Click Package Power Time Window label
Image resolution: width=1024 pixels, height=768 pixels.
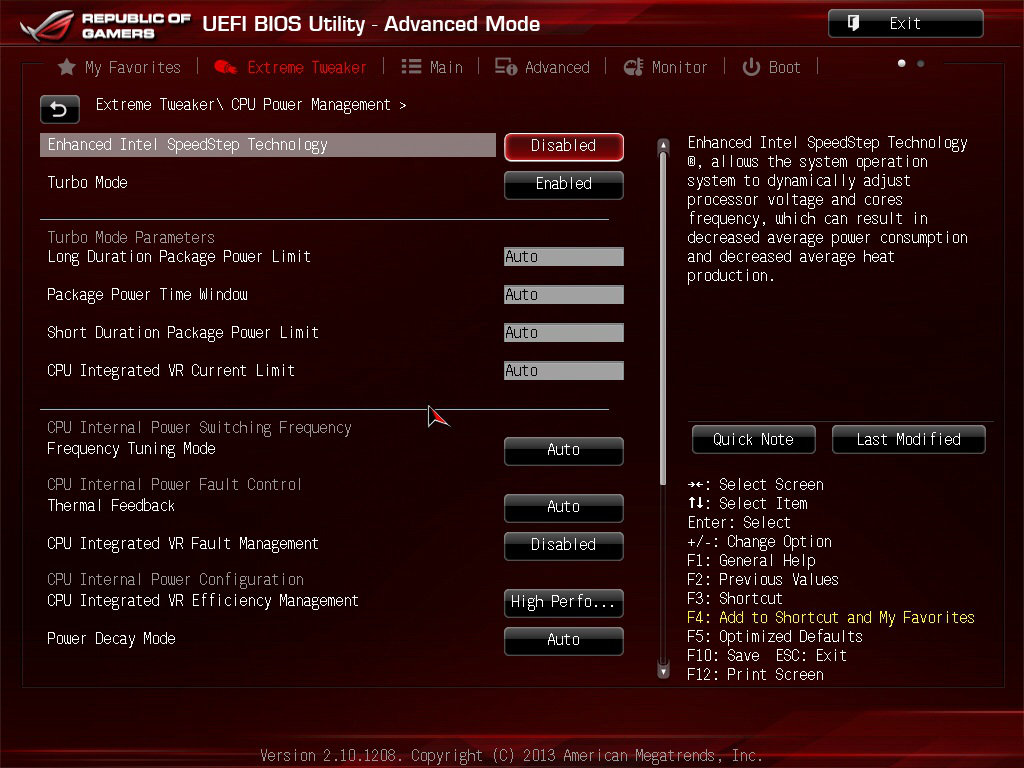(x=148, y=295)
